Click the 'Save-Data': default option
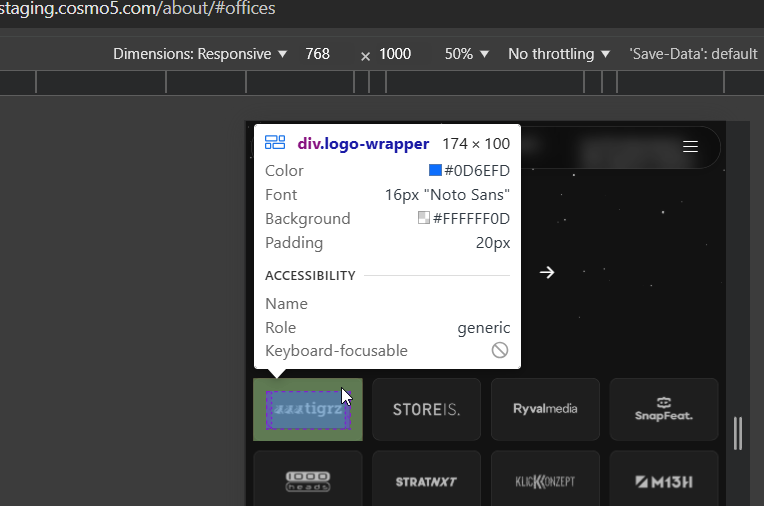Image resolution: width=764 pixels, height=506 pixels. pos(693,54)
